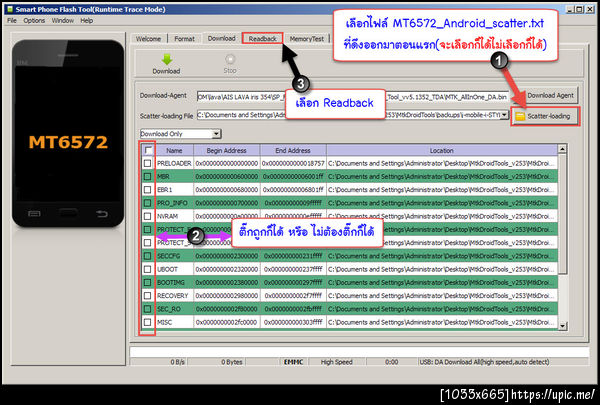The width and height of the screenshot is (600, 405).
Task: Click UBOOT begin address 0x0000000002320000
Action: pyautogui.click(x=227, y=269)
